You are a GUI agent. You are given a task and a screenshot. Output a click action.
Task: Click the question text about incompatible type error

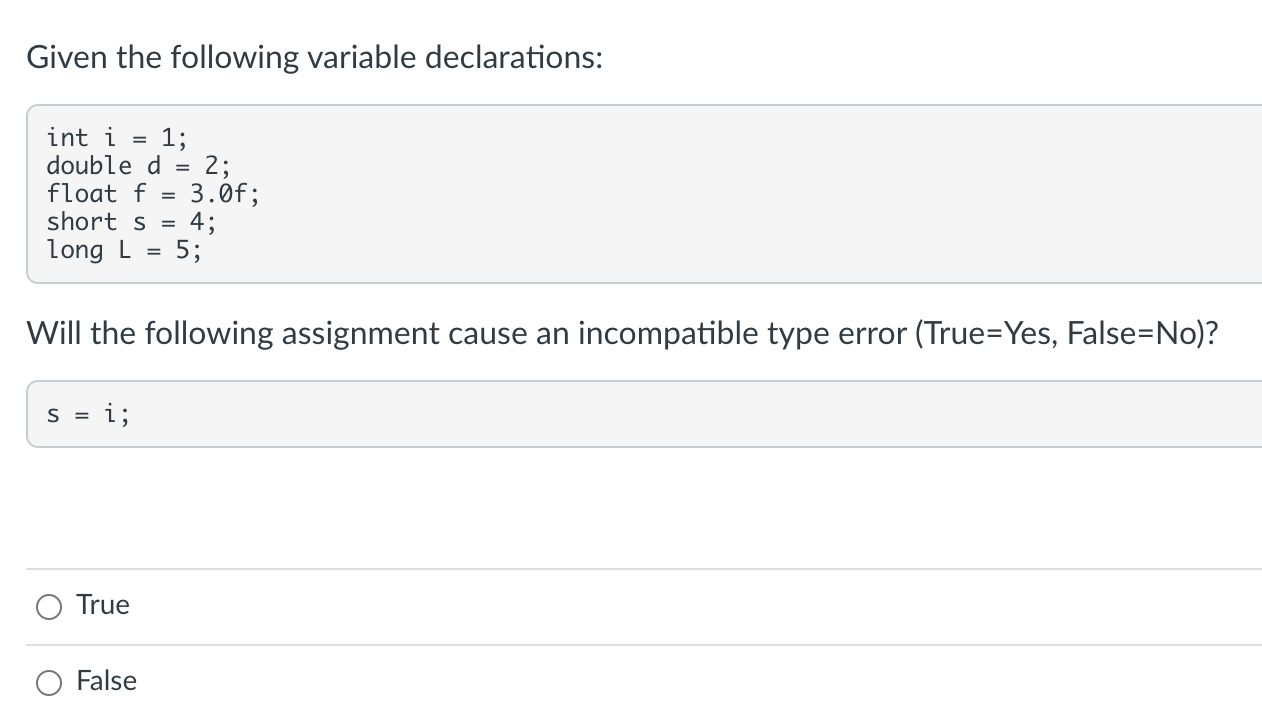(620, 333)
